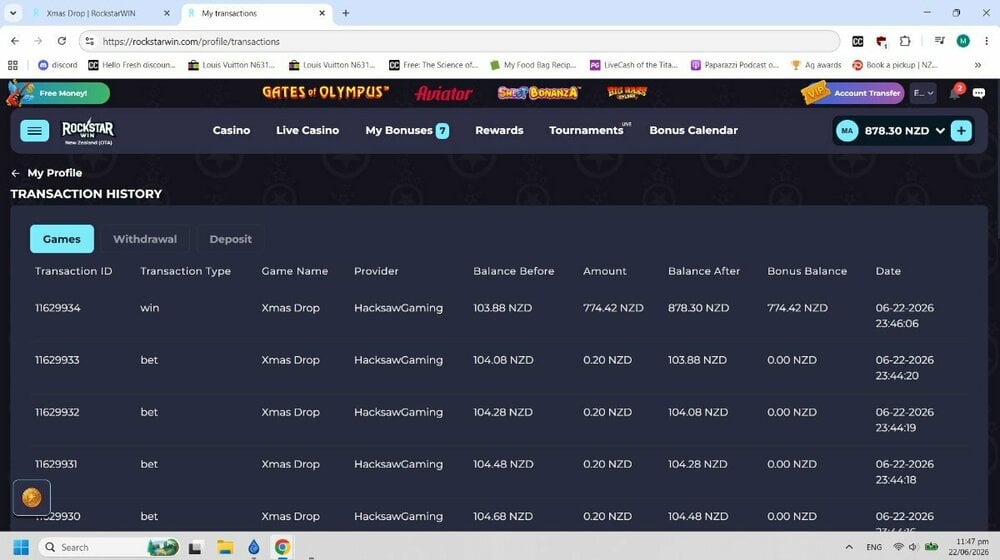The width and height of the screenshot is (1000, 560).
Task: Open the discord bookmark
Action: [x=58, y=65]
